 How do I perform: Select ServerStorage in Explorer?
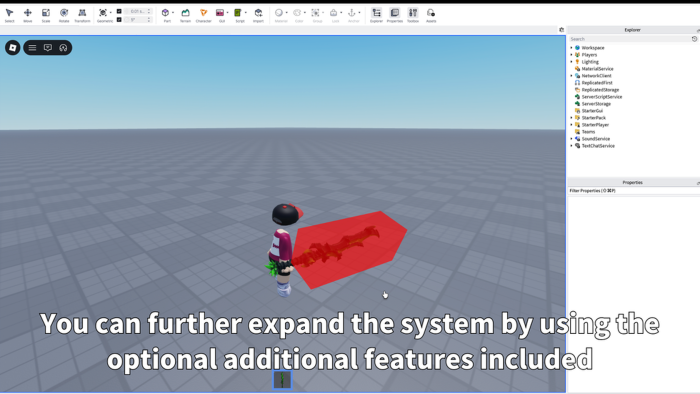(596, 104)
